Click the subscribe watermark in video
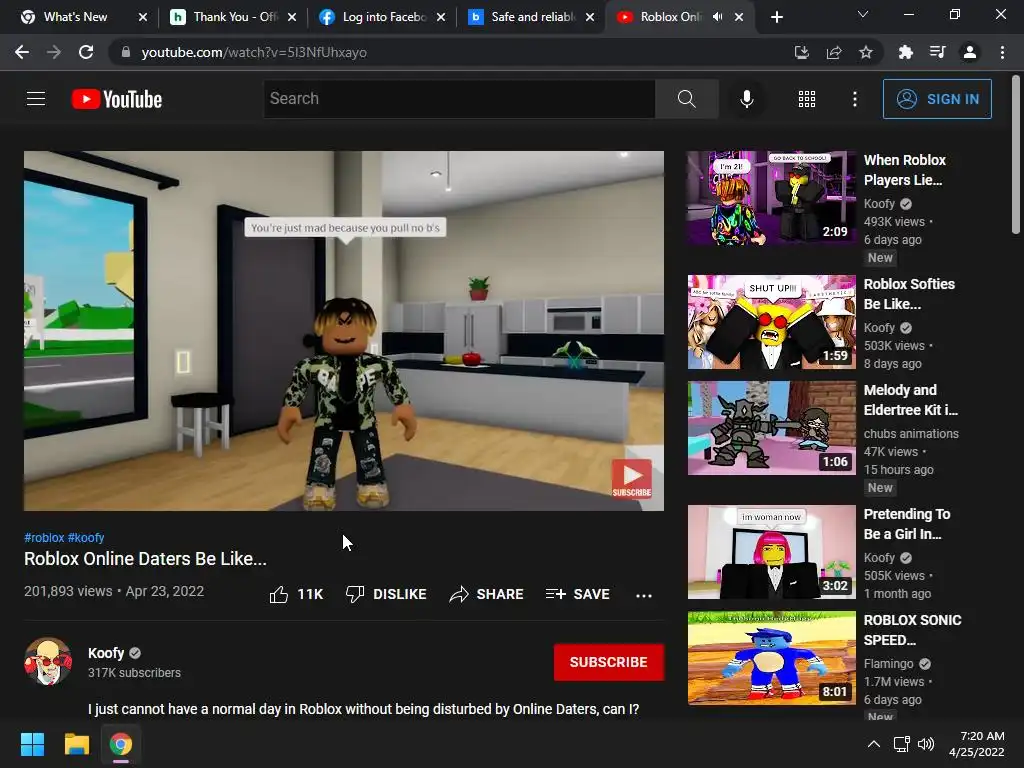1024x768 pixels. tap(632, 479)
